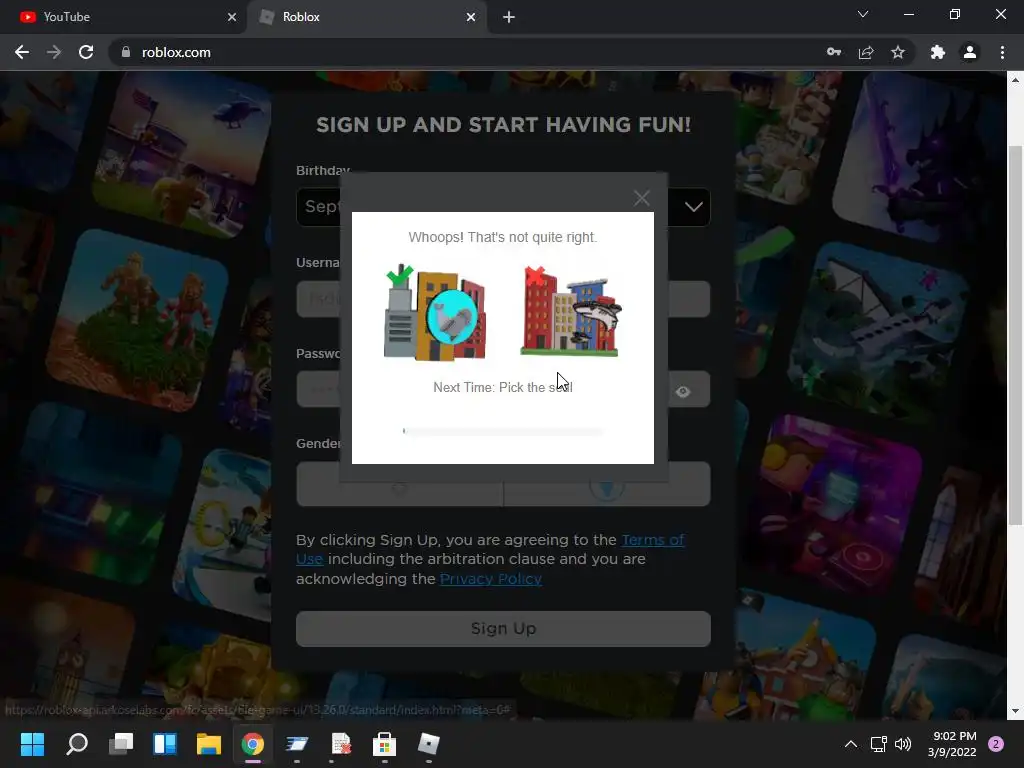Viewport: 1024px width, 768px height.
Task: Switch to the YouTube tab
Action: (123, 17)
